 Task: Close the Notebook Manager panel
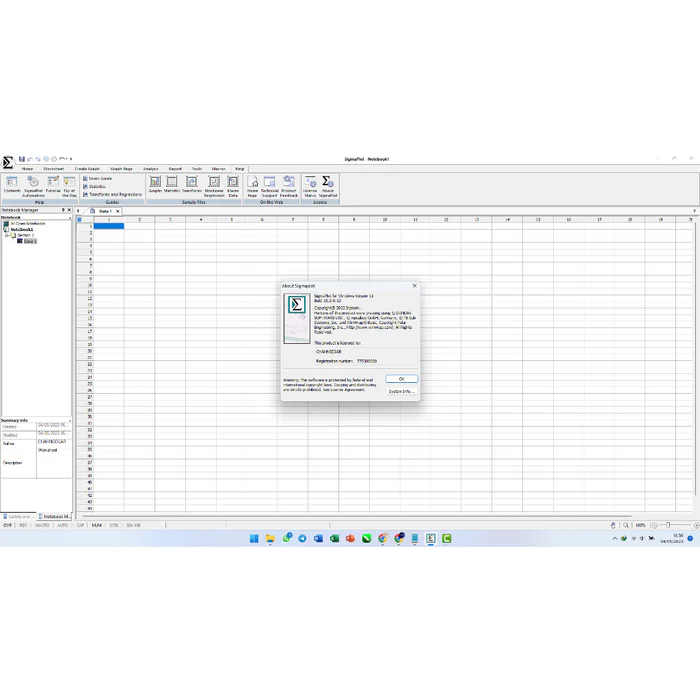69,210
